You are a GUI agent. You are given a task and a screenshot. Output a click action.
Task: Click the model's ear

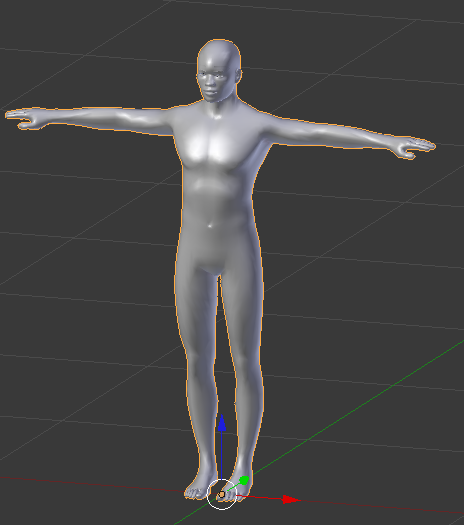[x=238, y=76]
